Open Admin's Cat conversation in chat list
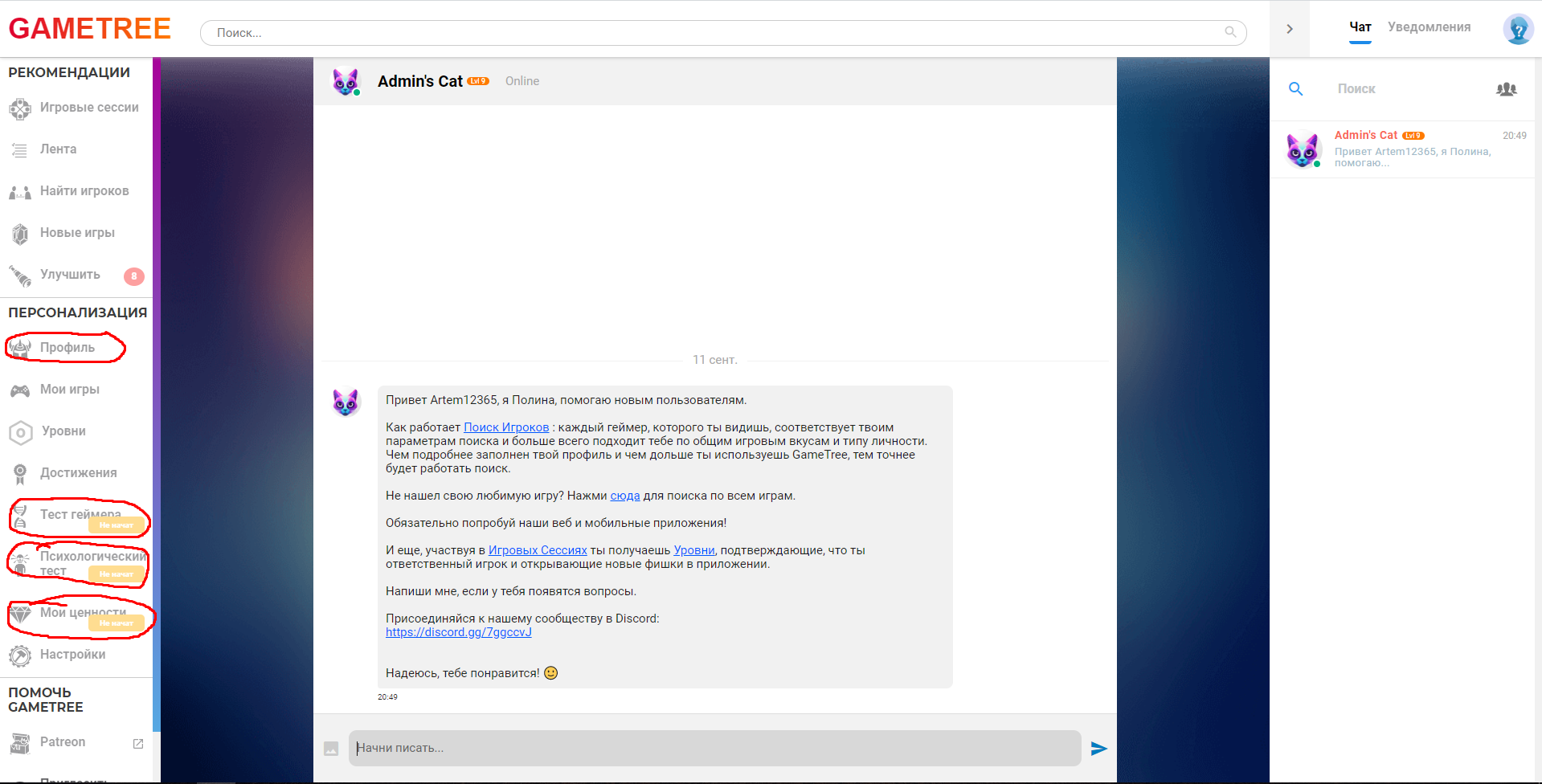Image resolution: width=1542 pixels, height=784 pixels. click(x=1405, y=149)
